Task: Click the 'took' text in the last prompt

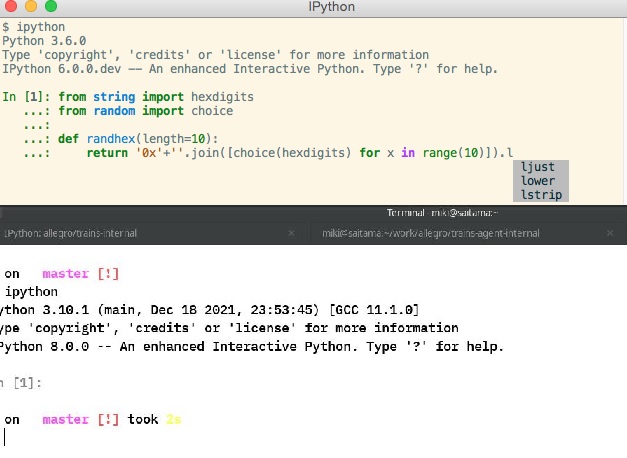Action: click(x=143, y=420)
